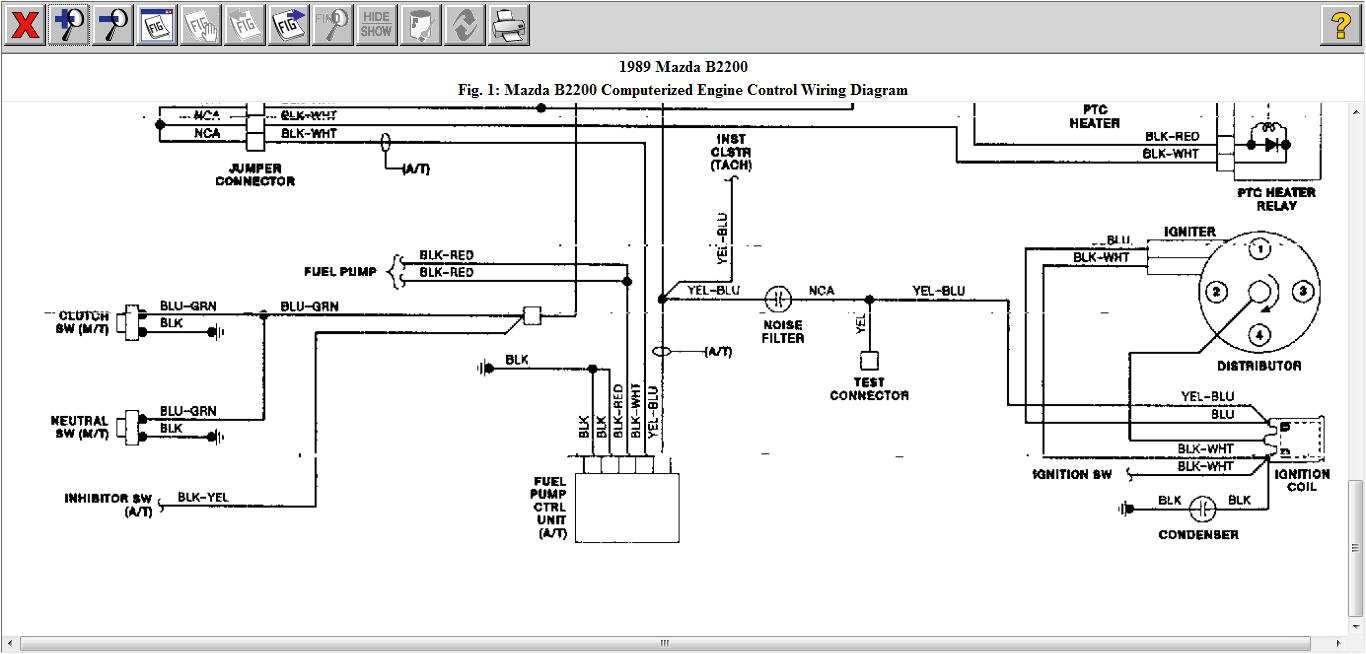Zoom out using the minus magnifier tool
Screen dimensions: 1366x654
tap(111, 26)
